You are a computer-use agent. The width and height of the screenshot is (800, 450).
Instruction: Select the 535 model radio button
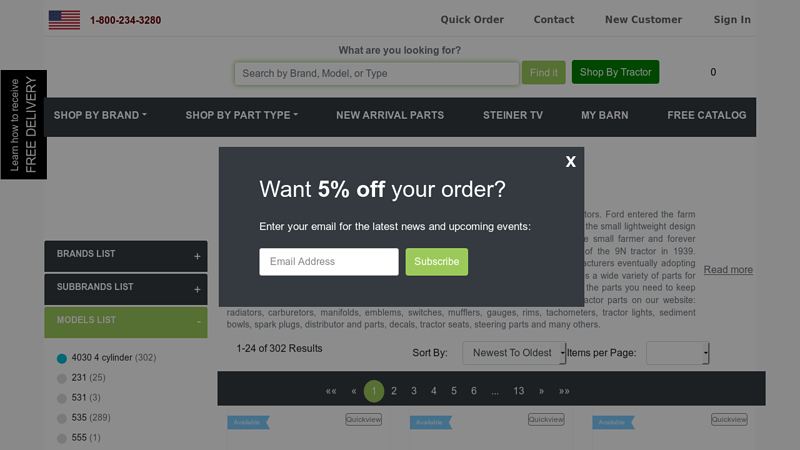click(x=62, y=418)
